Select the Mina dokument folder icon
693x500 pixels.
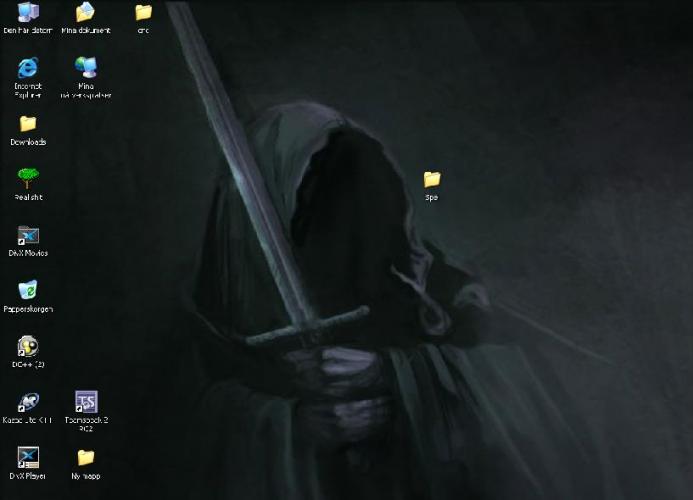[85, 12]
